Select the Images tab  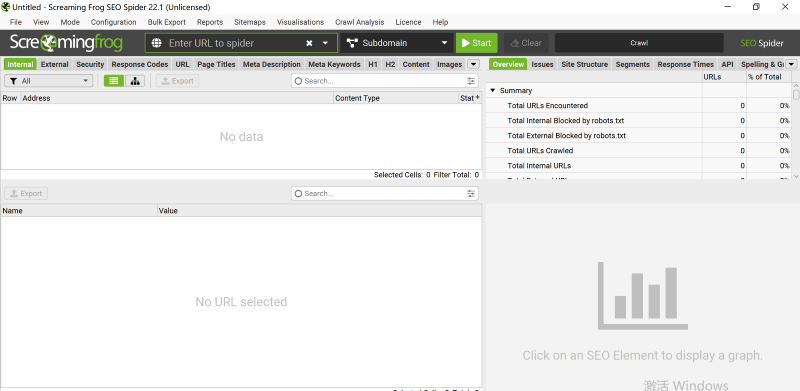[449, 64]
